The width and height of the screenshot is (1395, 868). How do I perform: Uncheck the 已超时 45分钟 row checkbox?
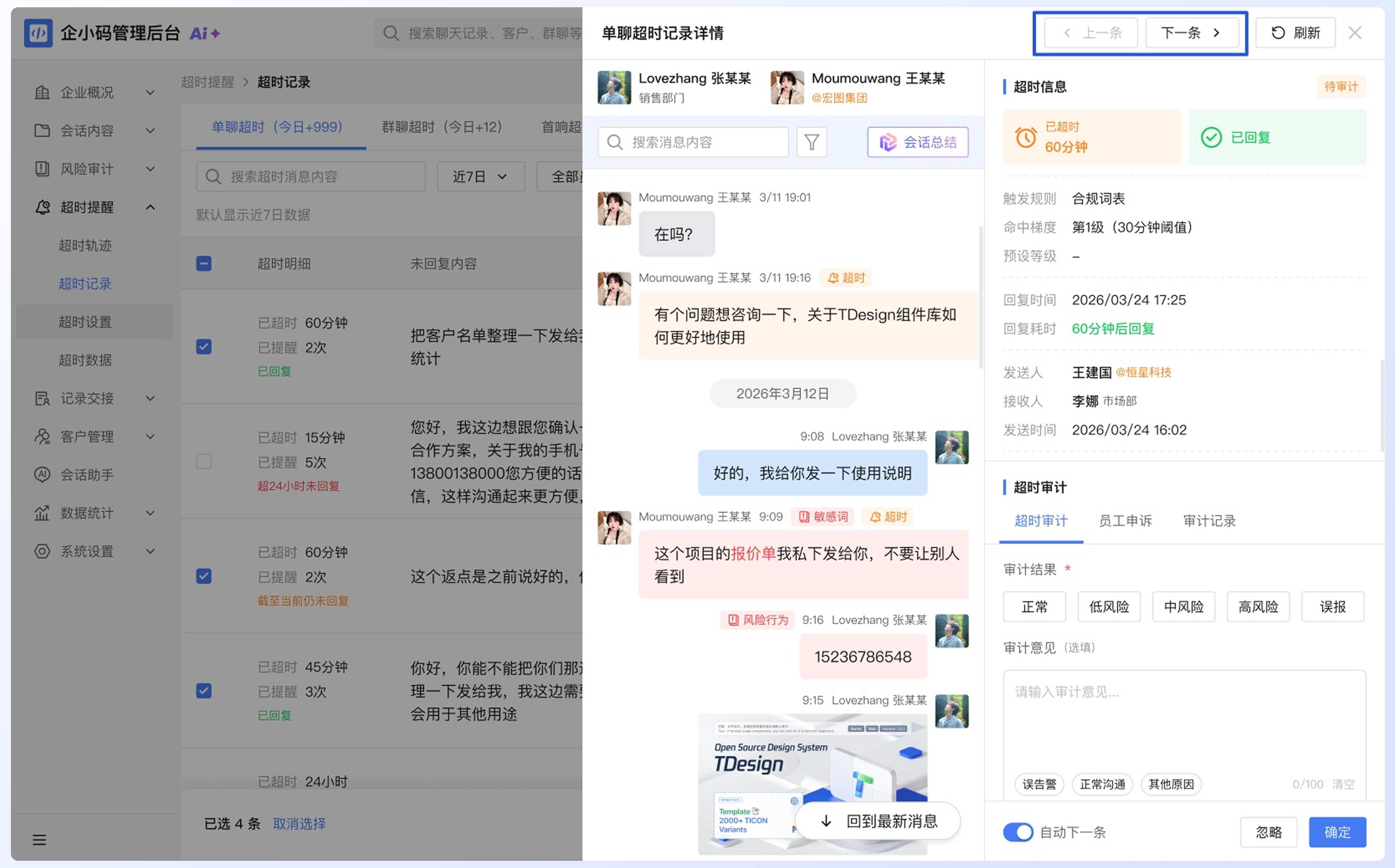point(204,691)
